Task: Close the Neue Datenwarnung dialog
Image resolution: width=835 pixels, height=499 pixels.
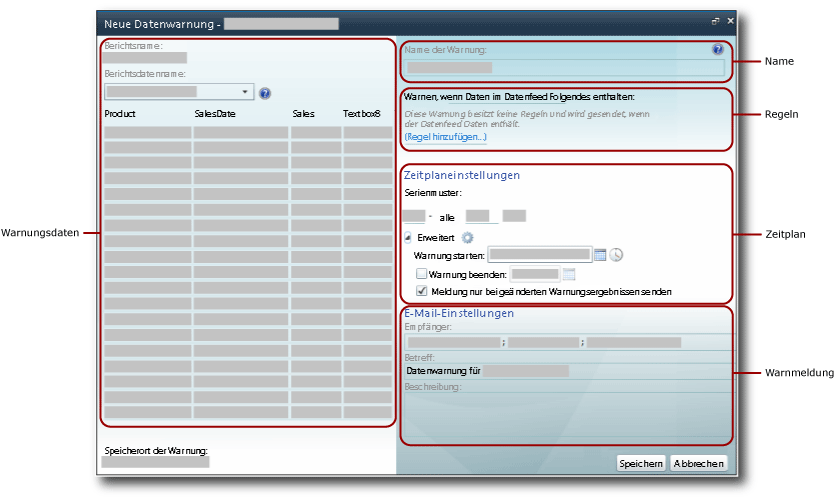Action: point(730,21)
